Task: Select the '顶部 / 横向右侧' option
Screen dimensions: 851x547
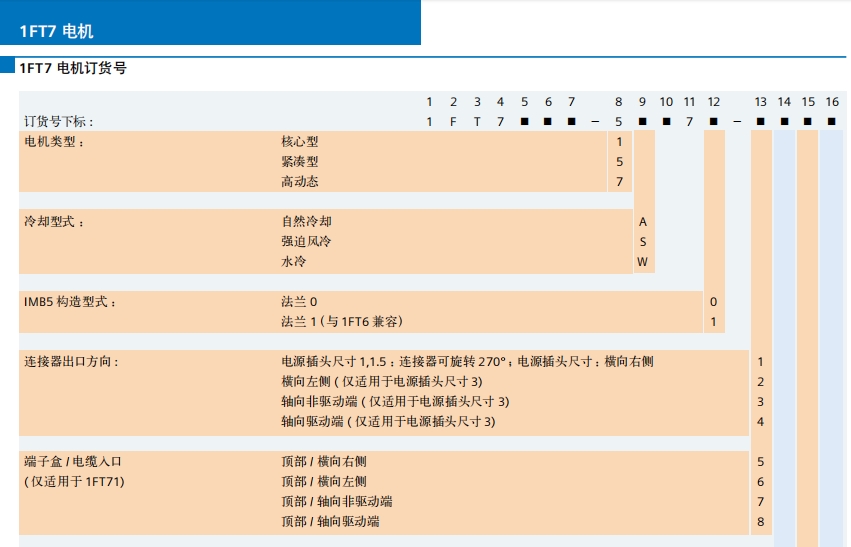Action: coord(324,462)
